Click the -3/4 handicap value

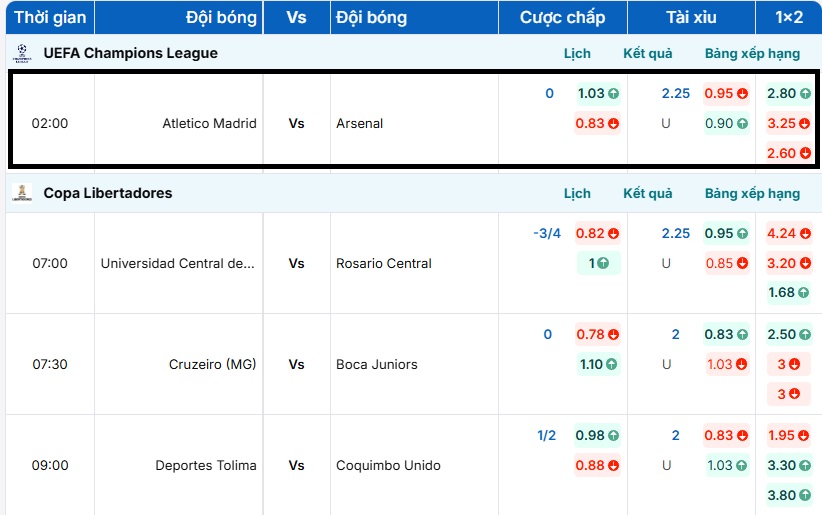point(547,233)
